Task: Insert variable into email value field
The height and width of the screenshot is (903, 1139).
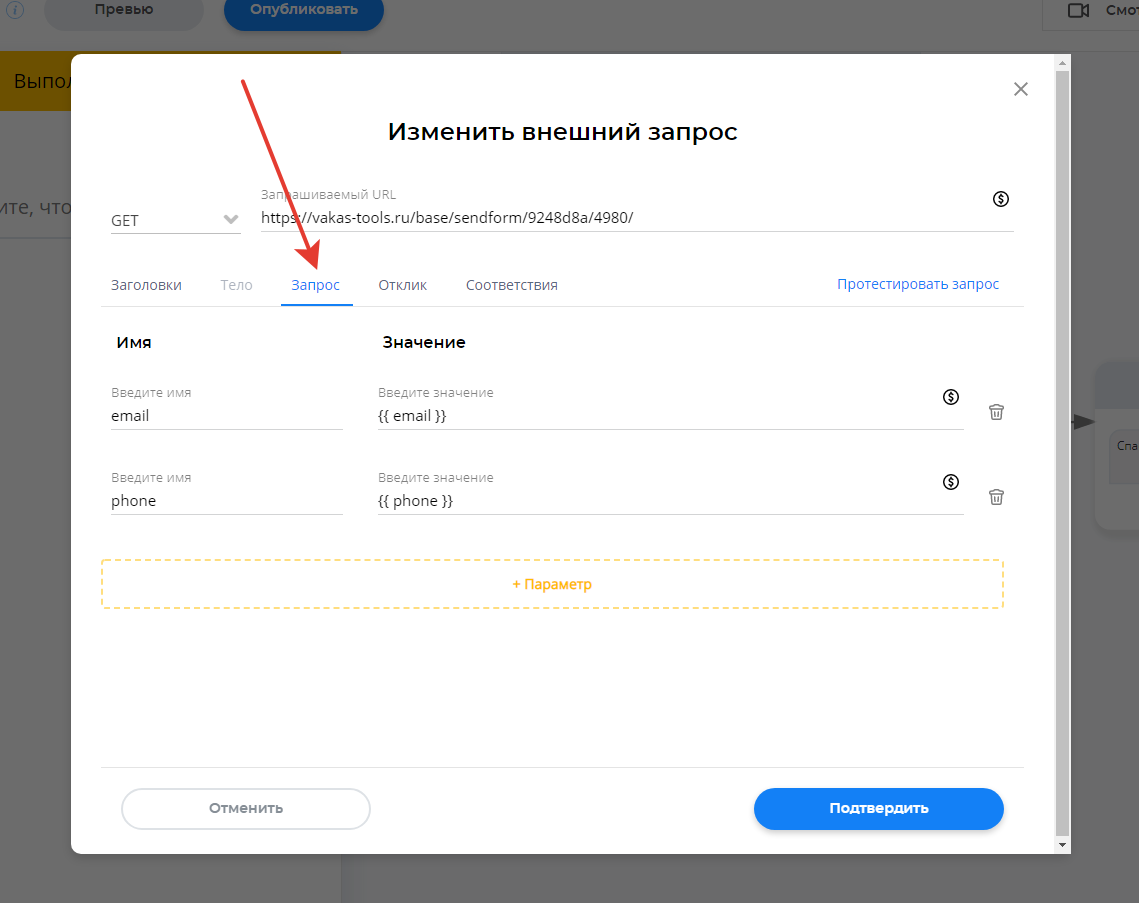Action: [x=951, y=397]
